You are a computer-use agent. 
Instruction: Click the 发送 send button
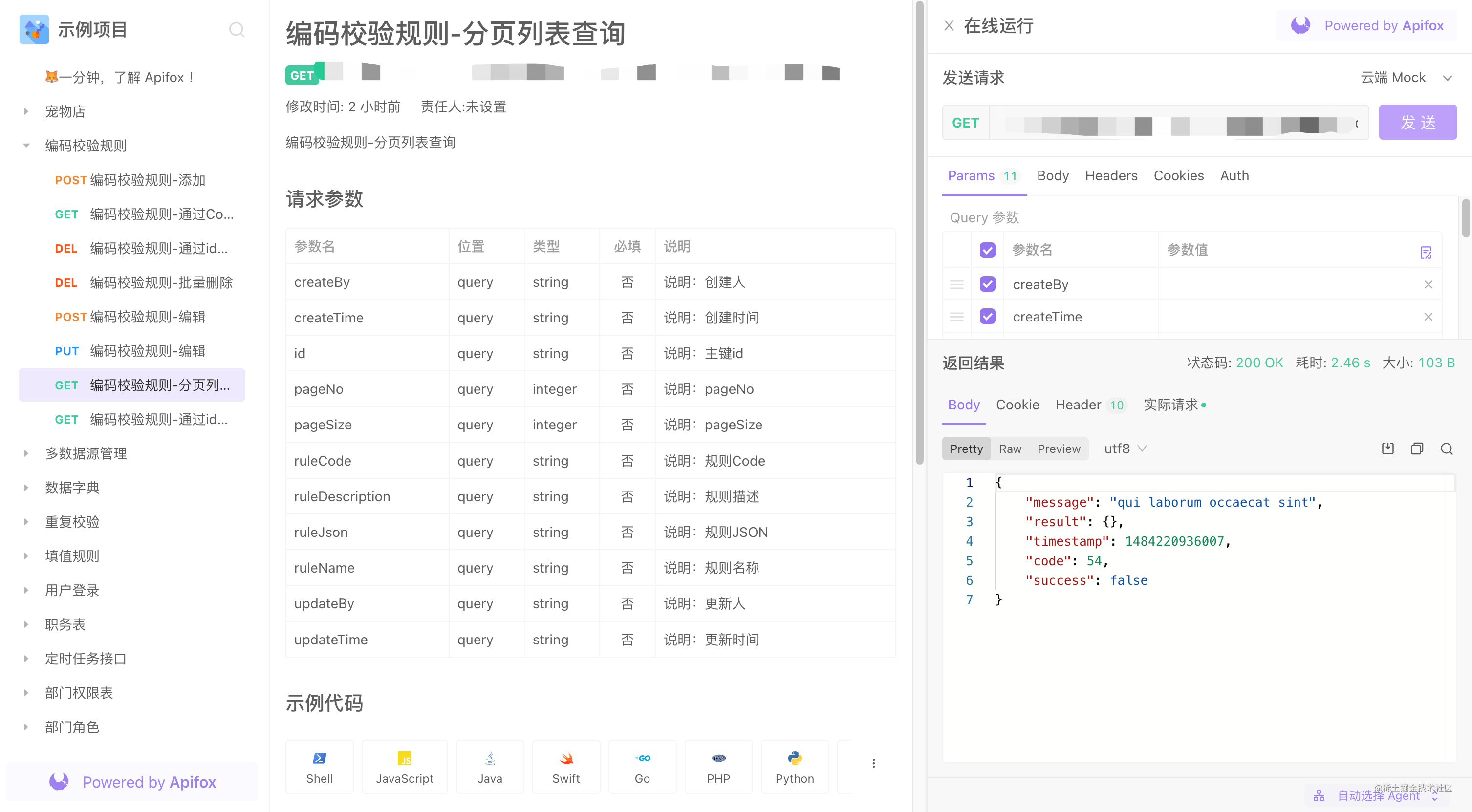tap(1417, 122)
